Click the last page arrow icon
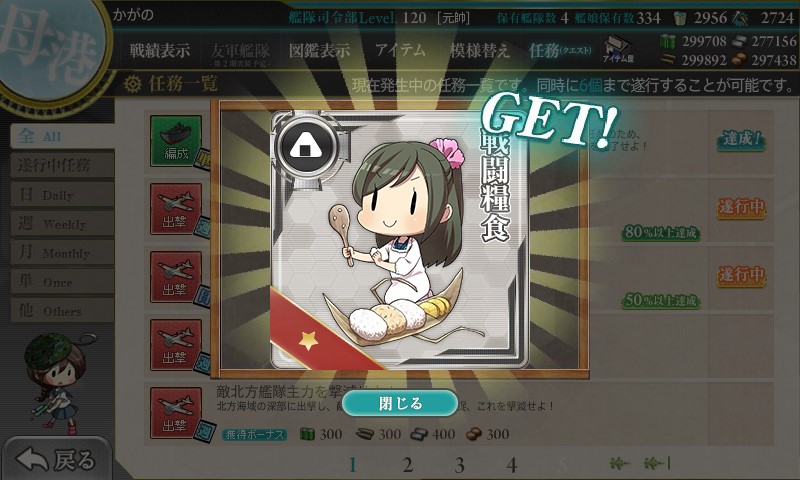Image resolution: width=800 pixels, height=480 pixels. (658, 464)
